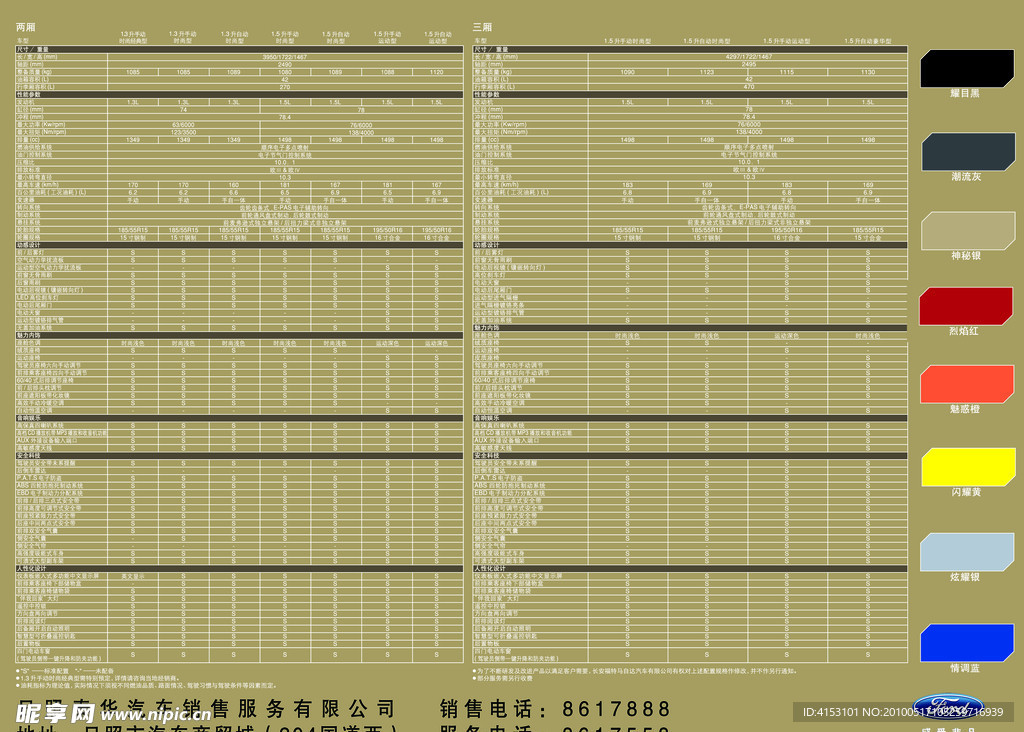This screenshot has height=732, width=1024.
Task: Select the 1.5升手动时尚型 sedan column header
Action: click(628, 40)
